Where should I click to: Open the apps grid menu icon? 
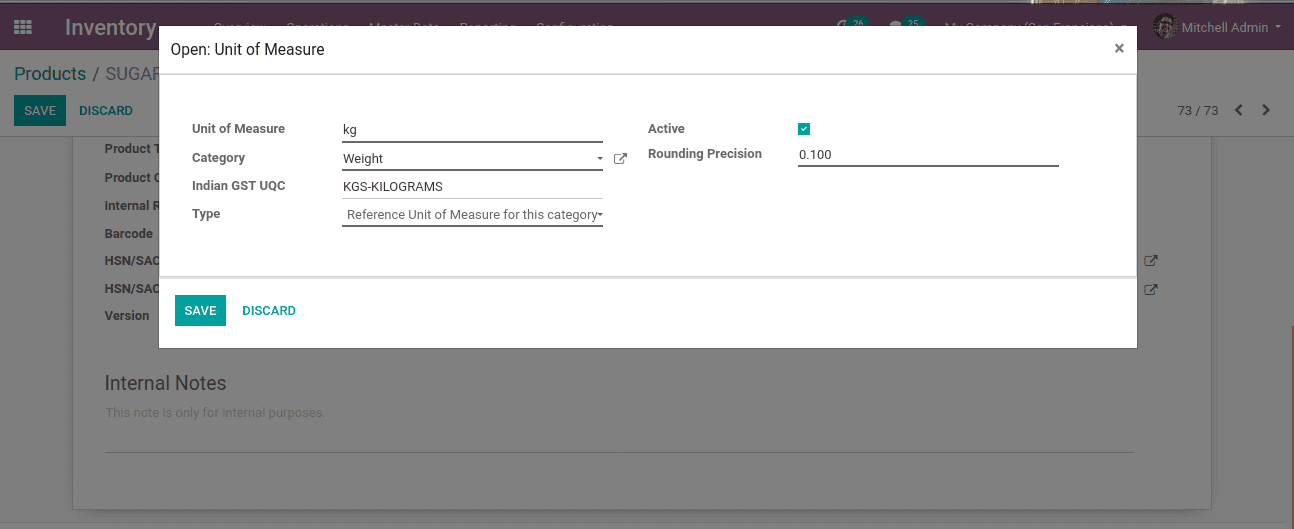(22, 27)
